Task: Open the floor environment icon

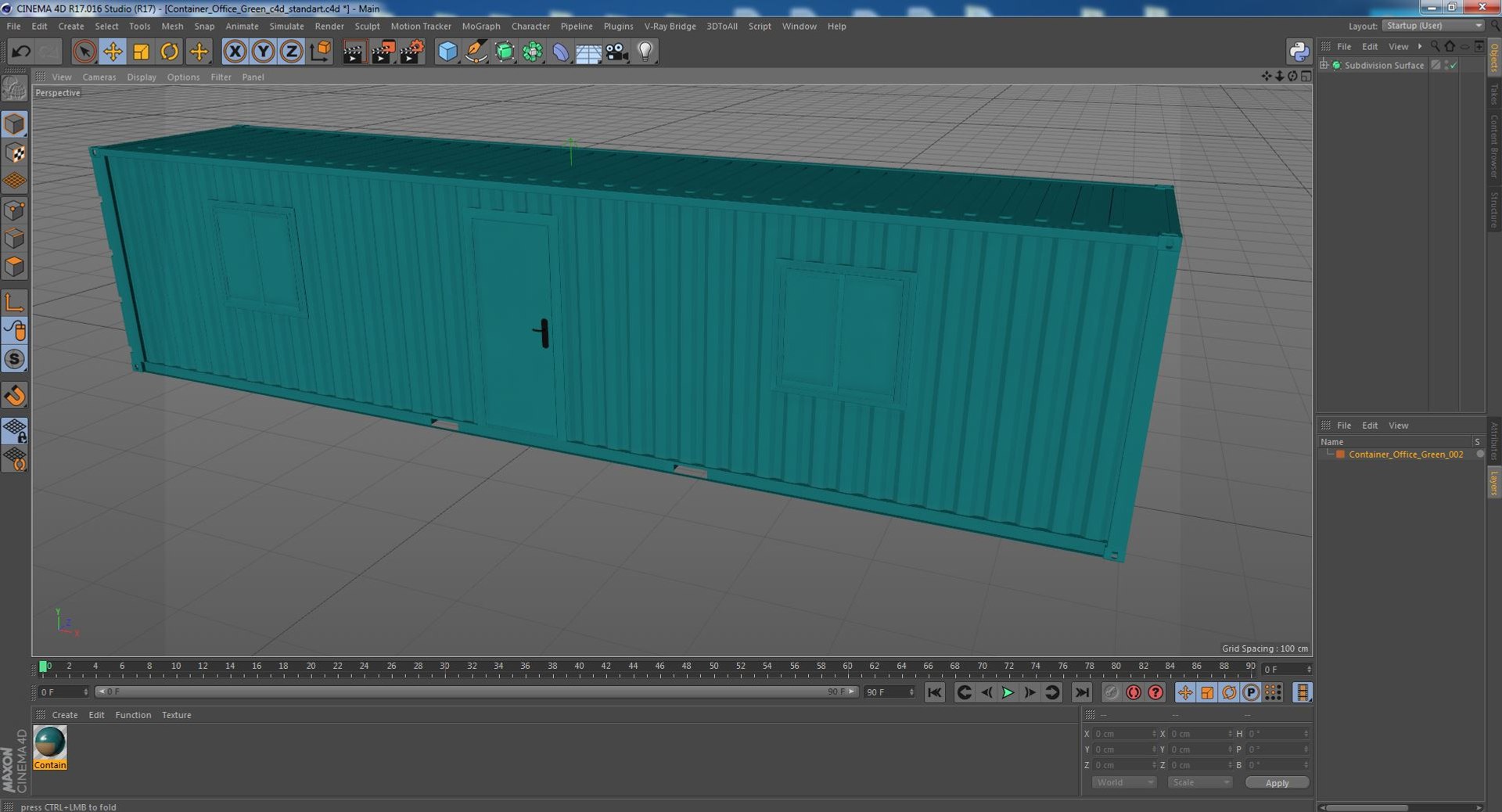Action: tap(588, 52)
